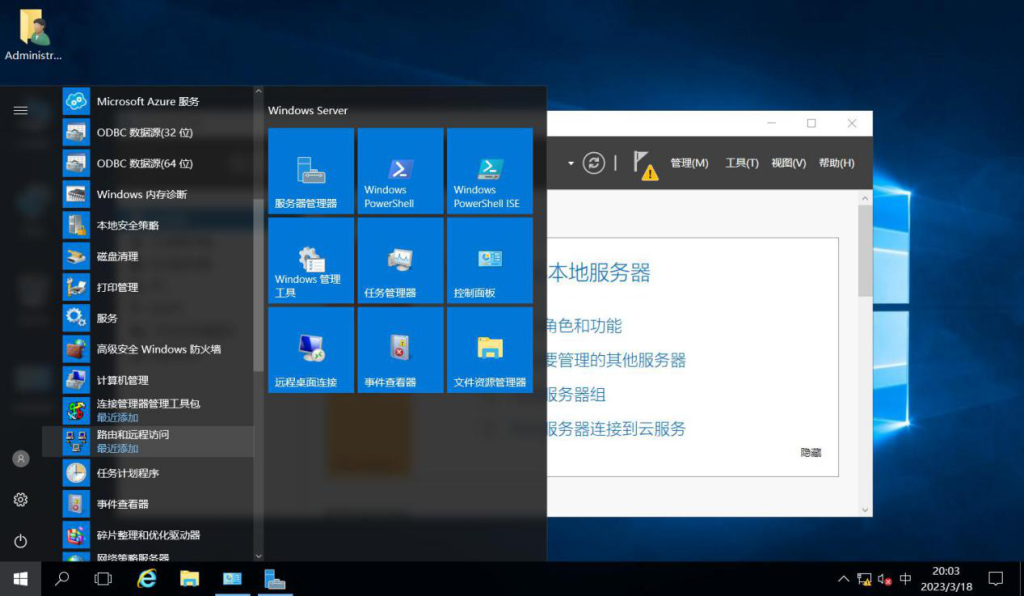Launch the Windows PowerShell ISE tile
1024x596 pixels.
tap(490, 171)
